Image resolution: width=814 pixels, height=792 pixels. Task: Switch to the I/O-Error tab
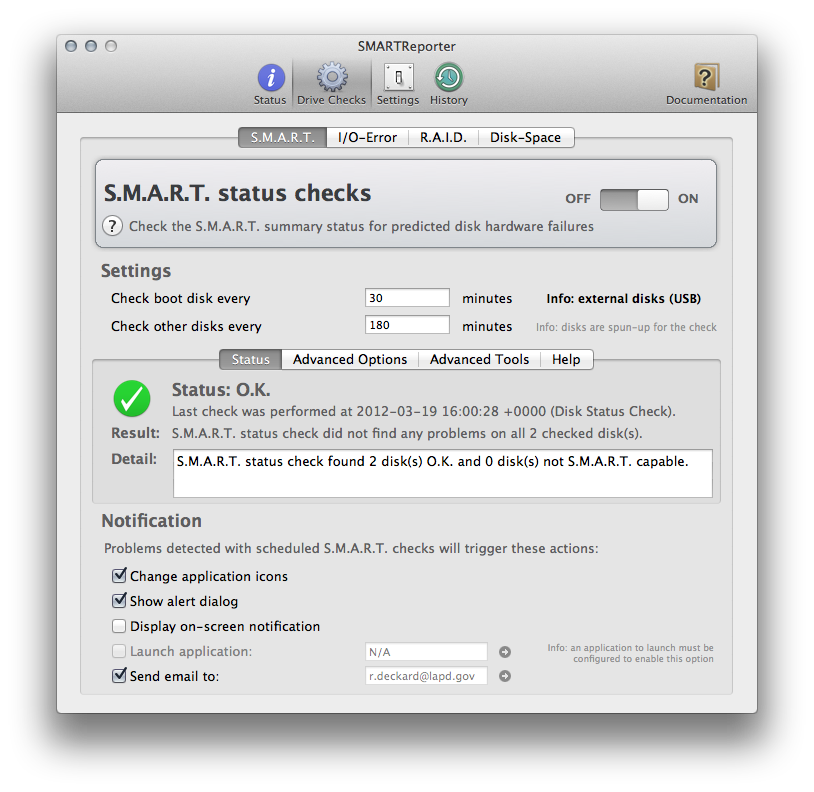(367, 138)
